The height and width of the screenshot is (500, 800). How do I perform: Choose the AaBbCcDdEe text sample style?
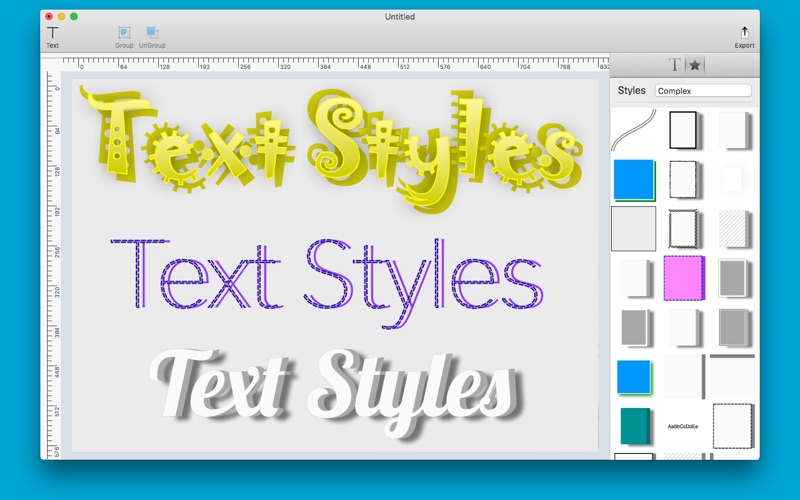point(683,426)
